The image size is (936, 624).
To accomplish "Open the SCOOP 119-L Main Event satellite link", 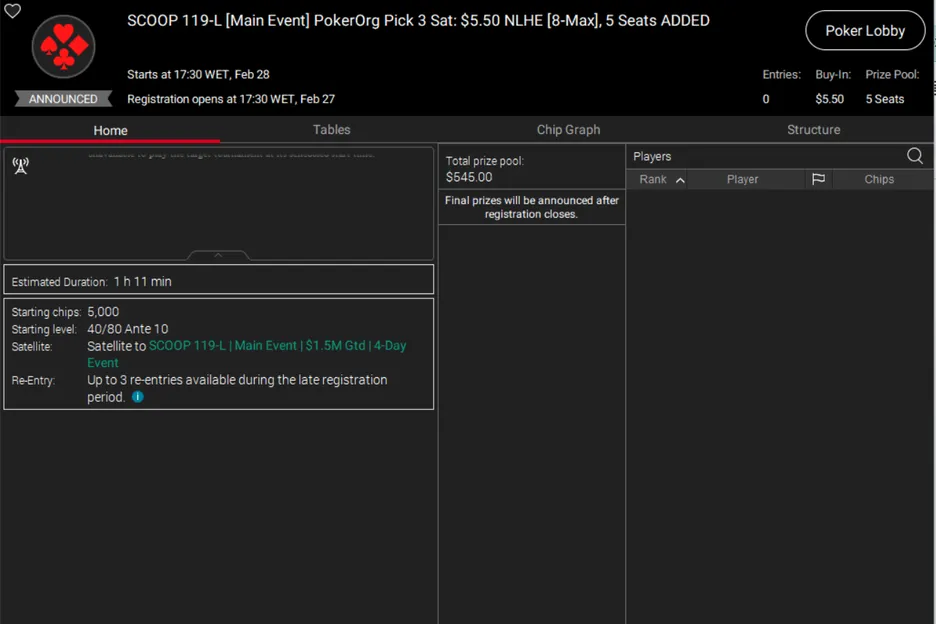I will pos(277,346).
